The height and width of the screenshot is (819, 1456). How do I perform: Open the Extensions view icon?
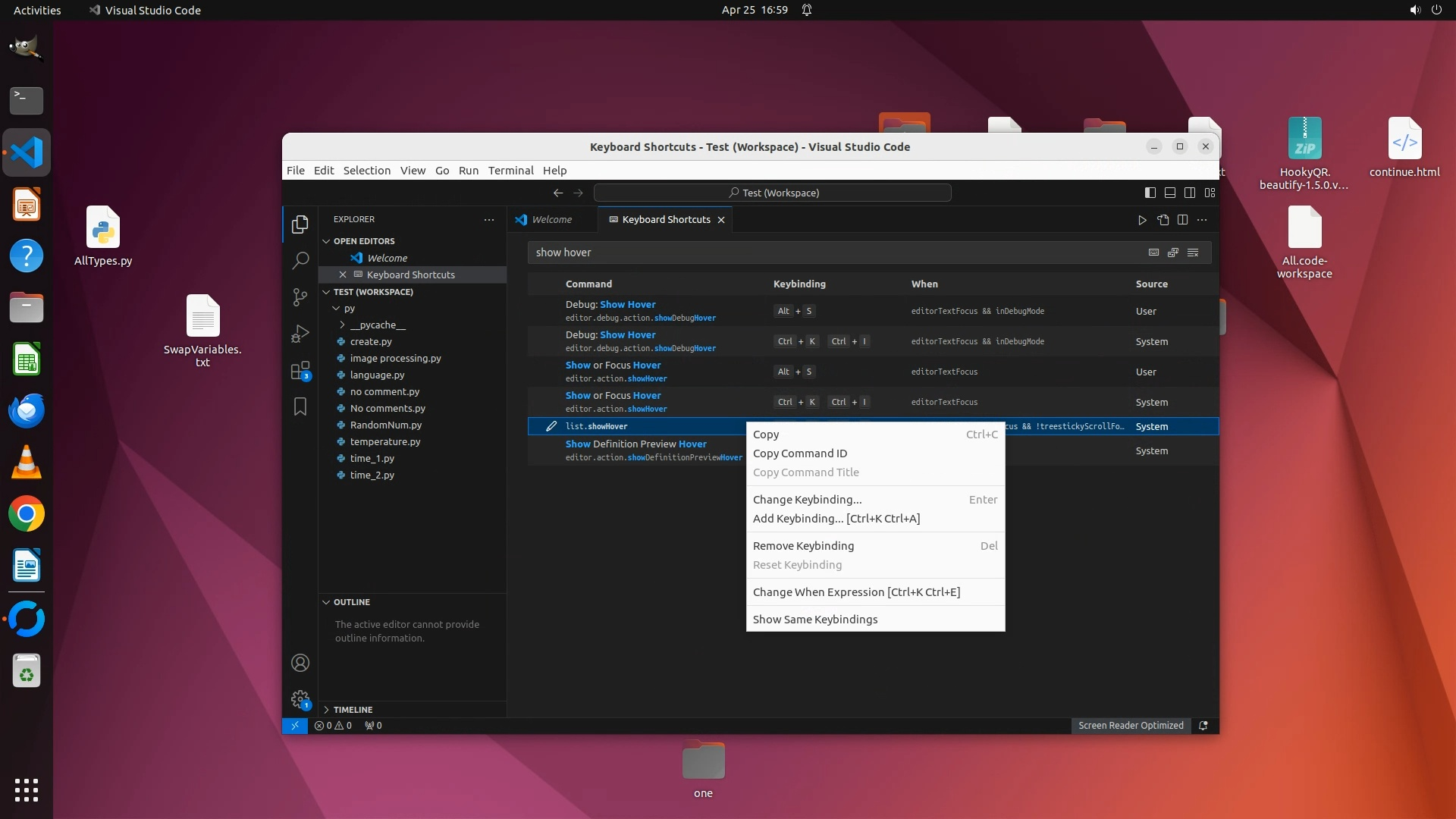point(300,371)
